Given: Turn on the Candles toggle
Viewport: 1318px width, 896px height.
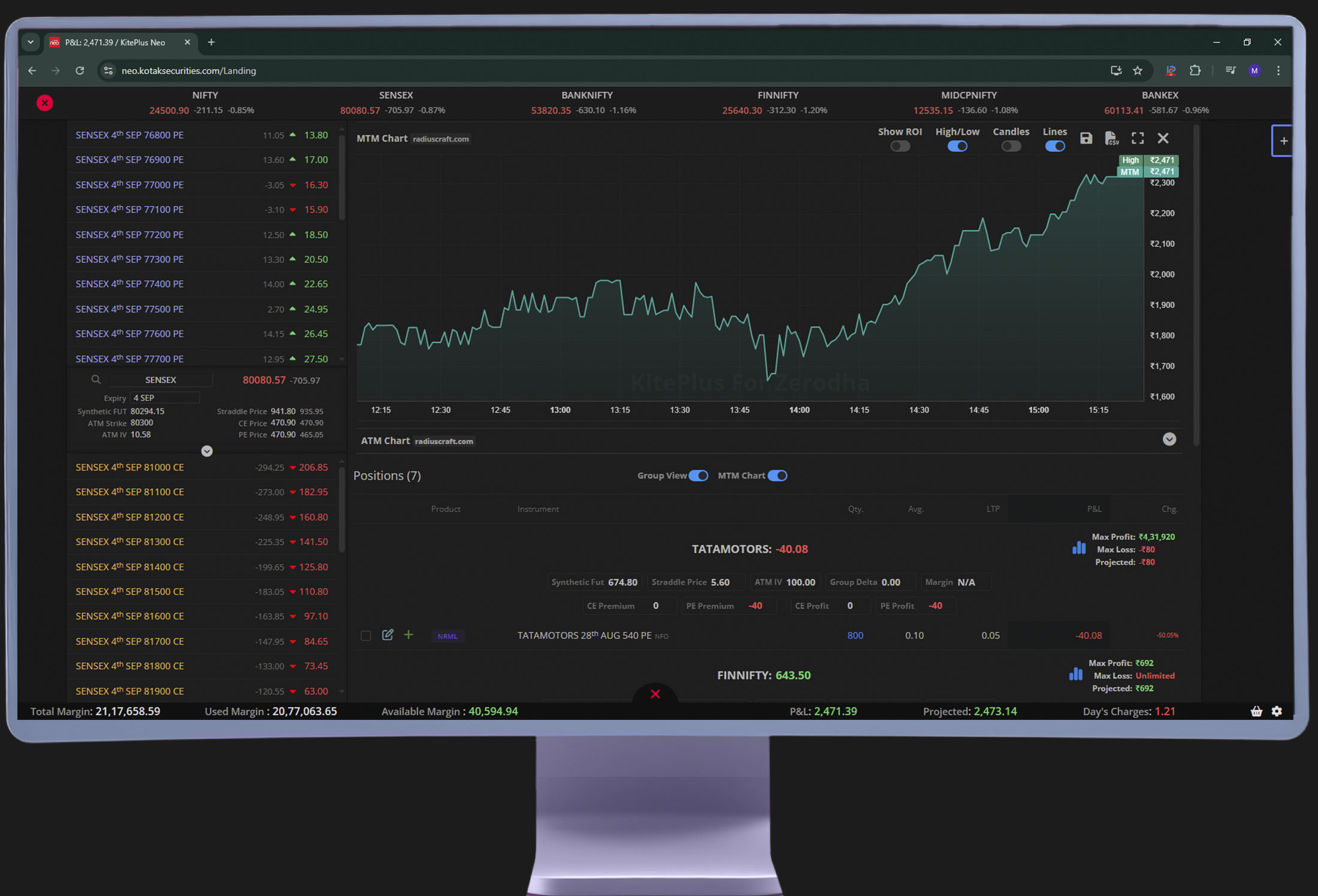Looking at the screenshot, I should click(1011, 146).
